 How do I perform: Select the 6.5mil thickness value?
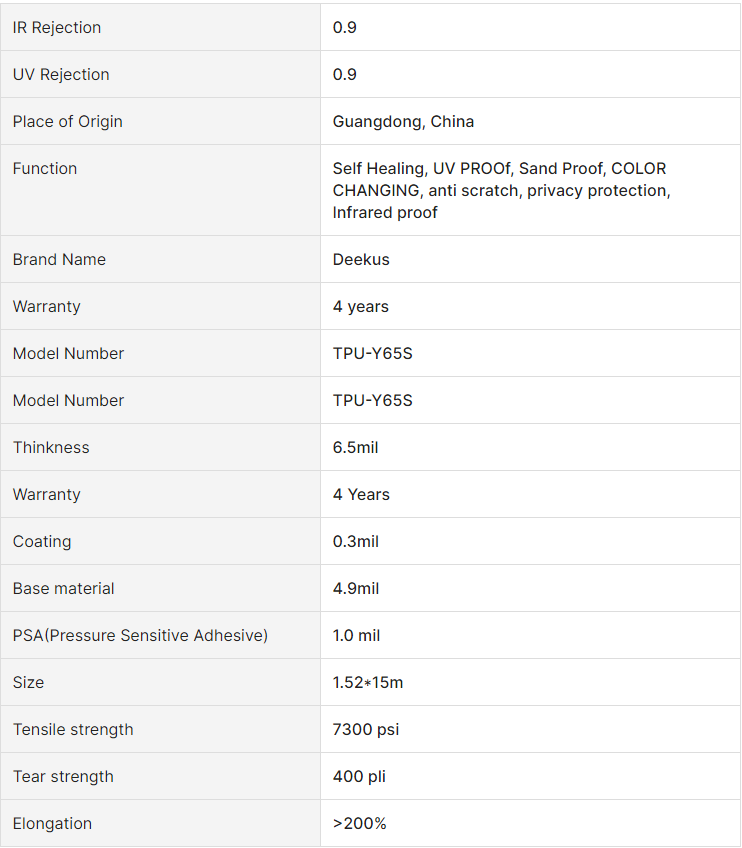(355, 448)
